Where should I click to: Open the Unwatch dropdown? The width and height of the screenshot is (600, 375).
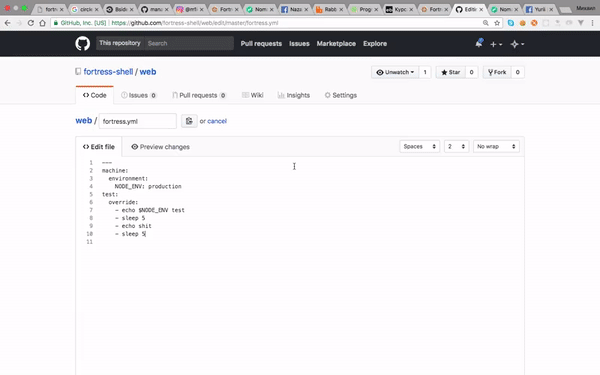[395, 72]
